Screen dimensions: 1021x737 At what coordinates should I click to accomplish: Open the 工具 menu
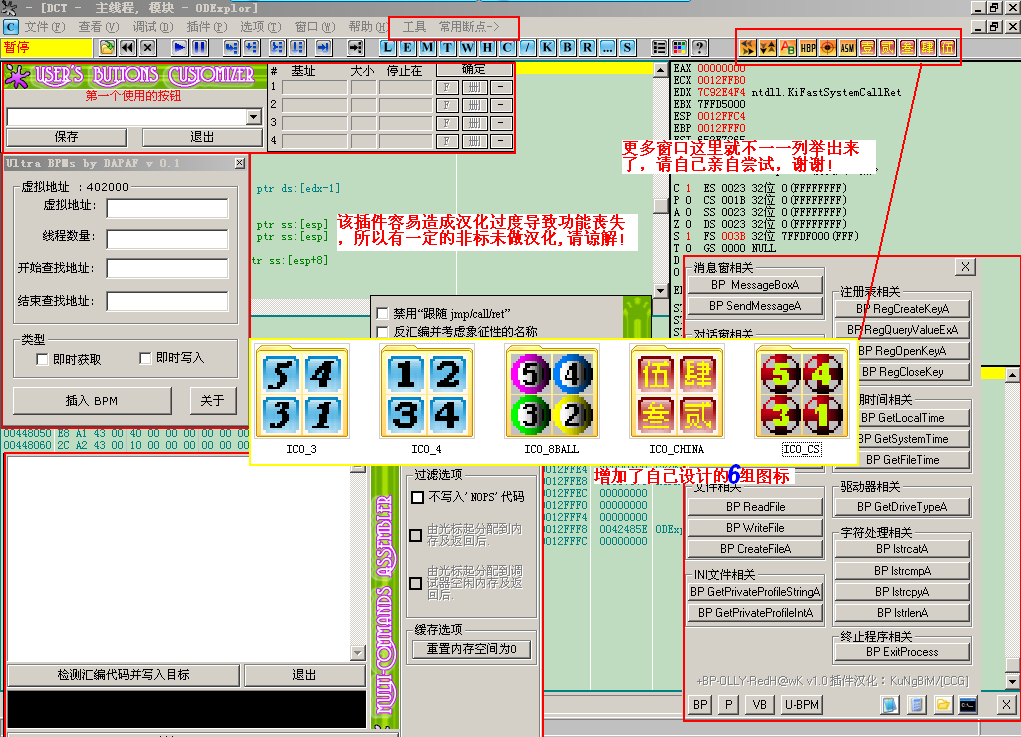pos(414,27)
